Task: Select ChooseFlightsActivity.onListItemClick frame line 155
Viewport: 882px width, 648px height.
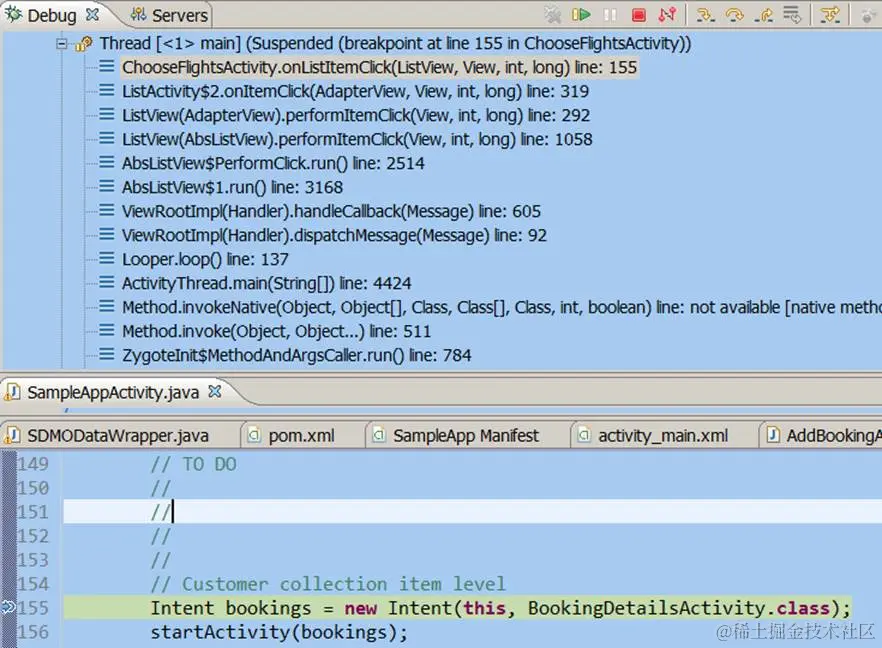Action: (x=379, y=68)
